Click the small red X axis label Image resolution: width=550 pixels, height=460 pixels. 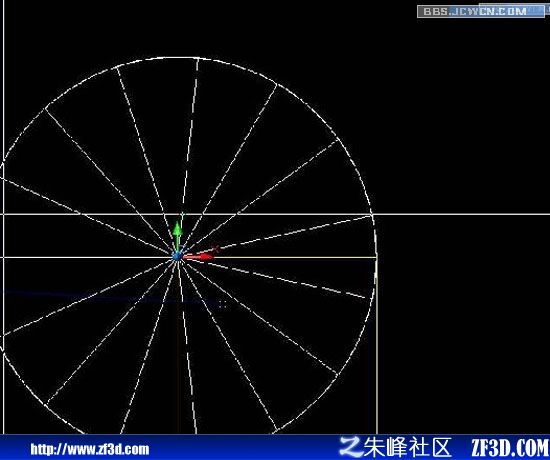(x=215, y=249)
